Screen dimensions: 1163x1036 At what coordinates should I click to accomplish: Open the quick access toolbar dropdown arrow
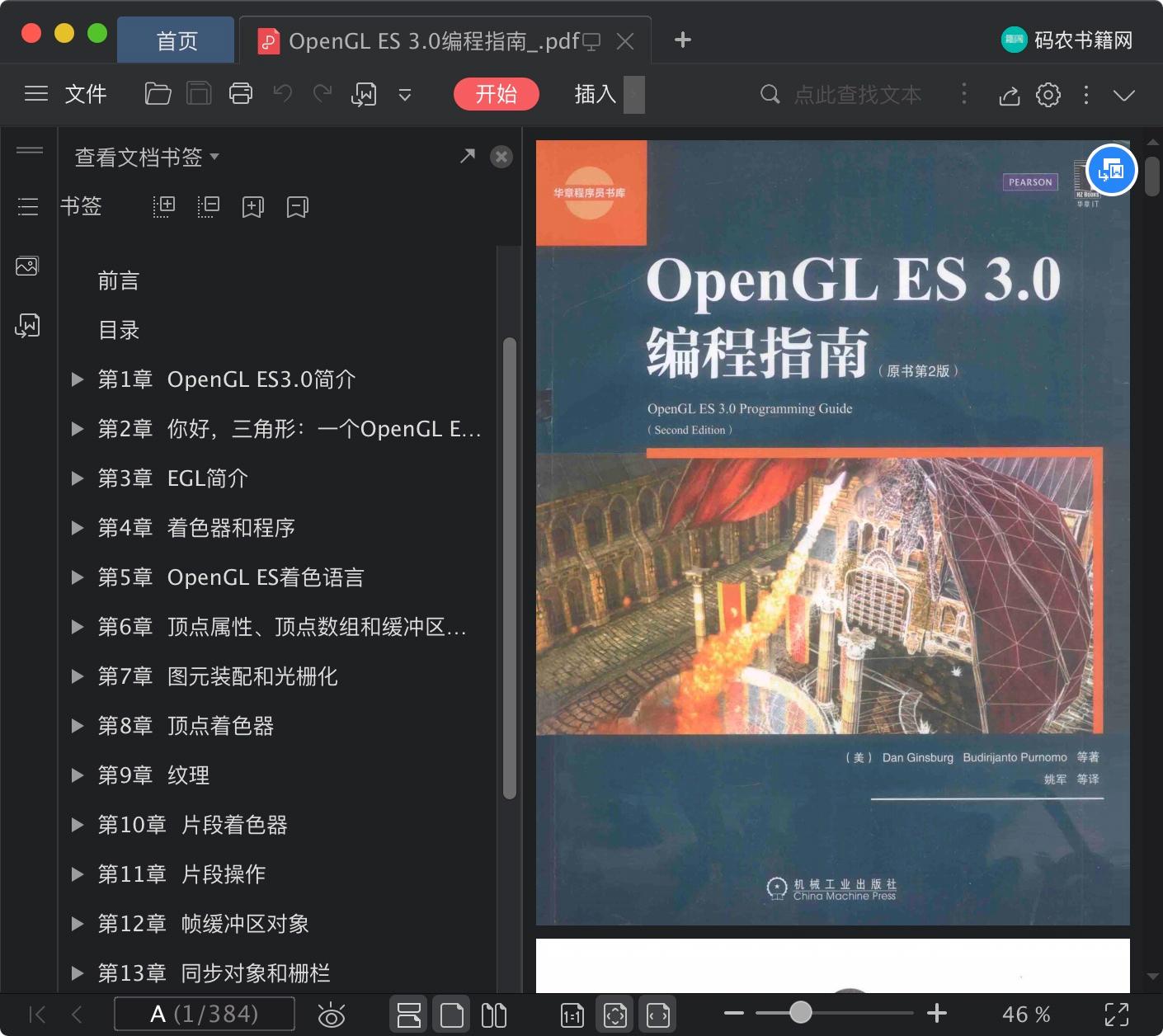coord(405,95)
